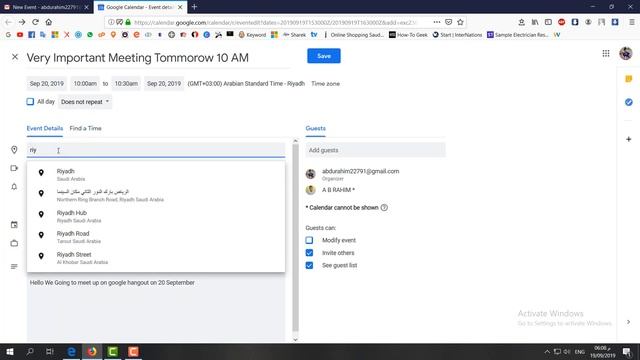Screen dimensions: 640x360
Task: Click the video conferencing camera icon
Action: (14, 168)
